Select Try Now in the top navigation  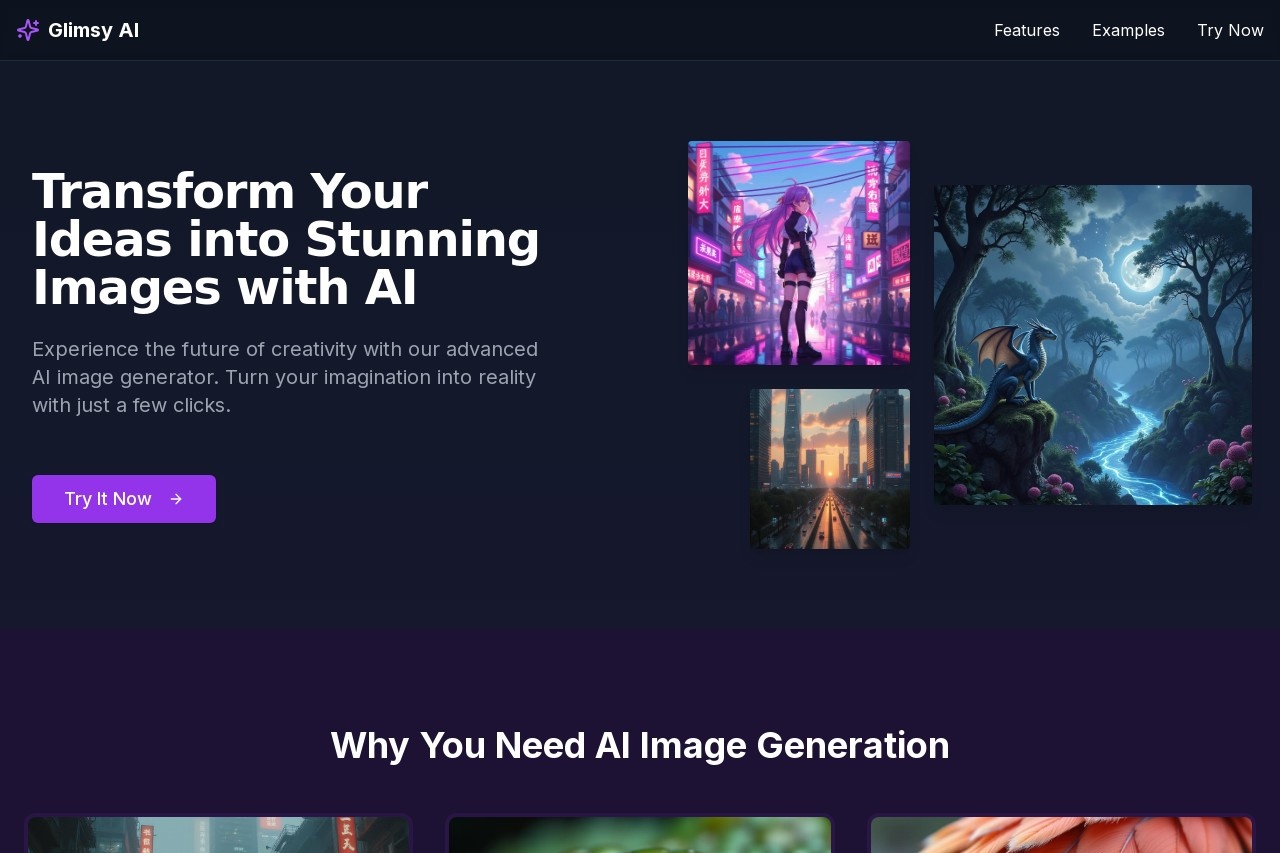[1230, 30]
